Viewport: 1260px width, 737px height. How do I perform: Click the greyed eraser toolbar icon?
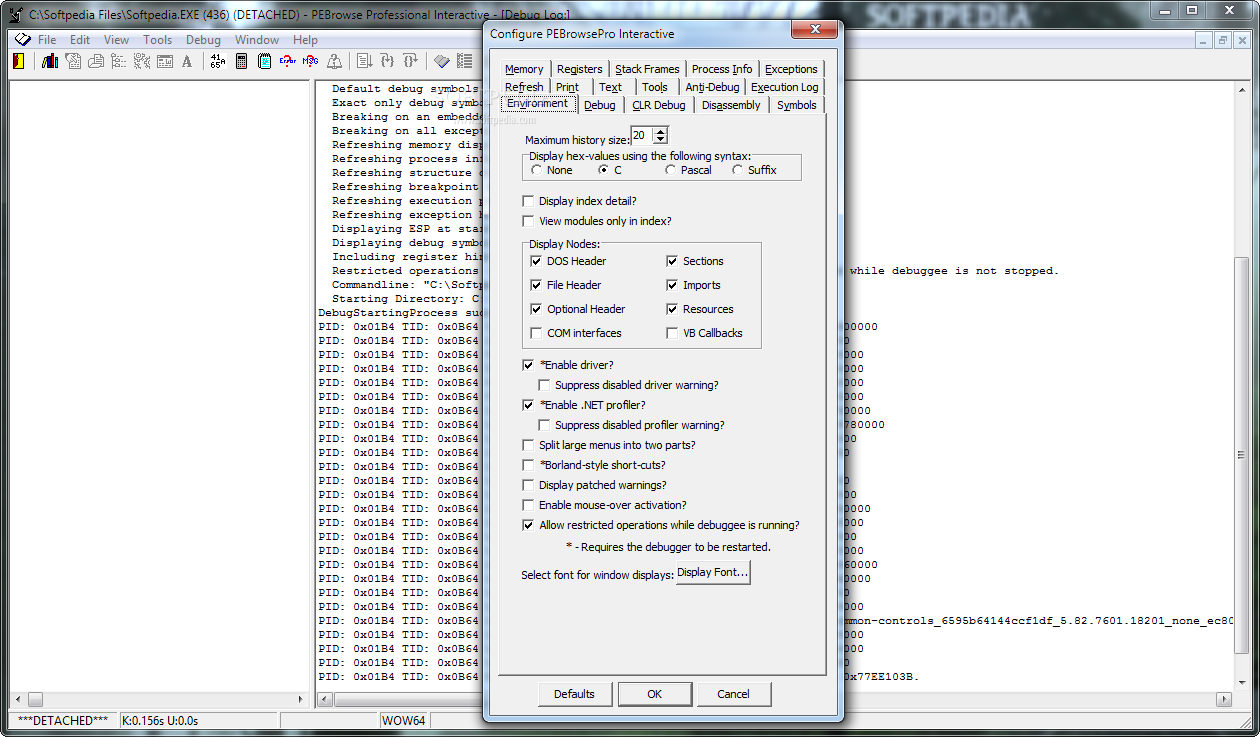point(441,61)
